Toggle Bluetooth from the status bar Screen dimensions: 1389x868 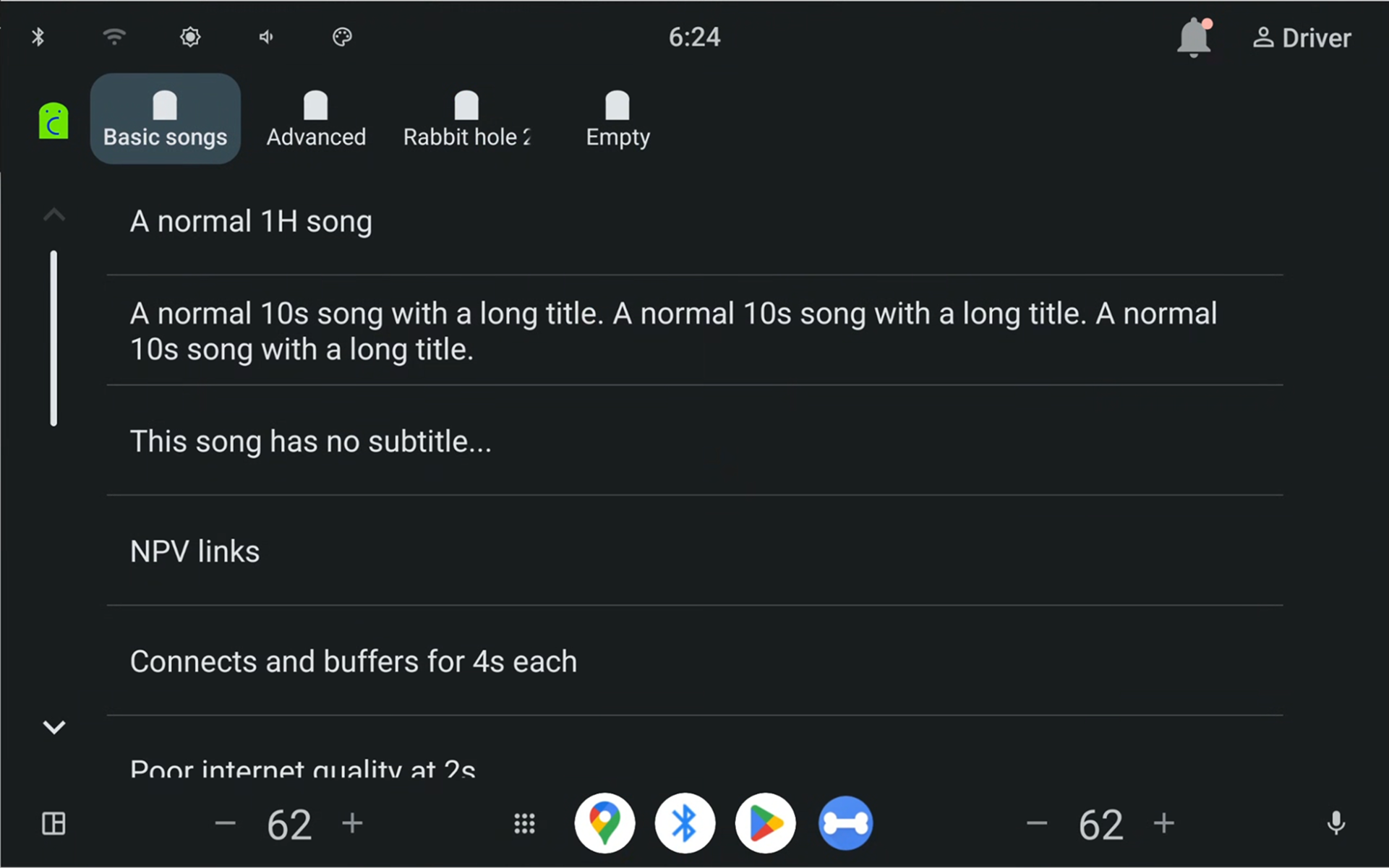point(39,37)
